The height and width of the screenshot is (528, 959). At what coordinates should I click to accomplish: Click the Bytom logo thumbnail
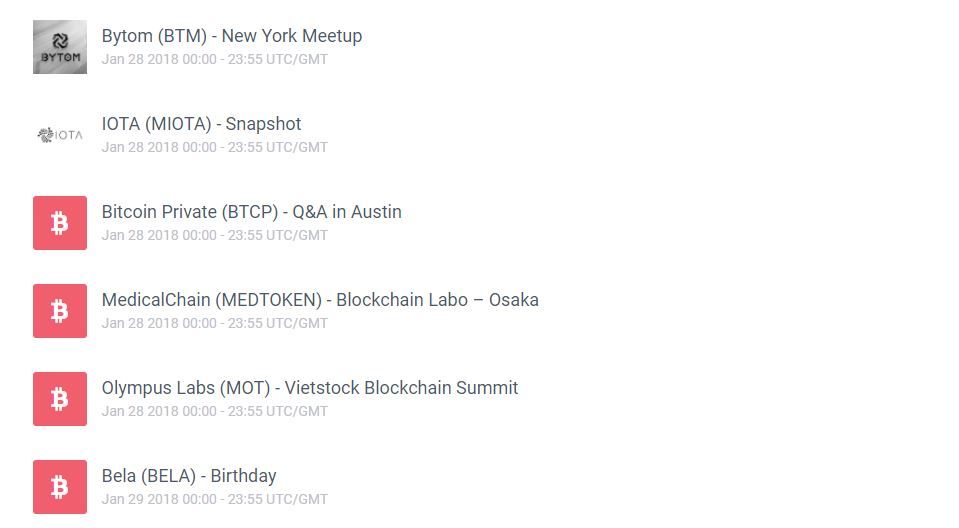(60, 47)
